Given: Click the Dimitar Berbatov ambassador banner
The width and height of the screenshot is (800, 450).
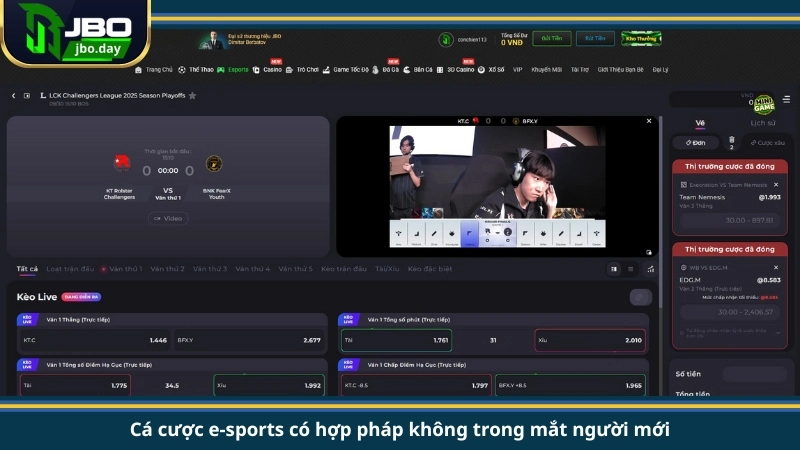Looking at the screenshot, I should pyautogui.click(x=240, y=40).
